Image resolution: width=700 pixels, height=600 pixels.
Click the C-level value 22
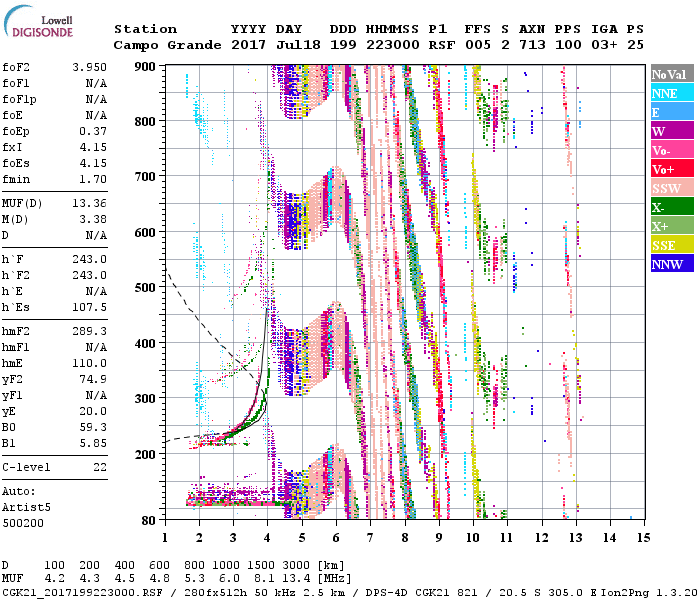[x=99, y=466]
